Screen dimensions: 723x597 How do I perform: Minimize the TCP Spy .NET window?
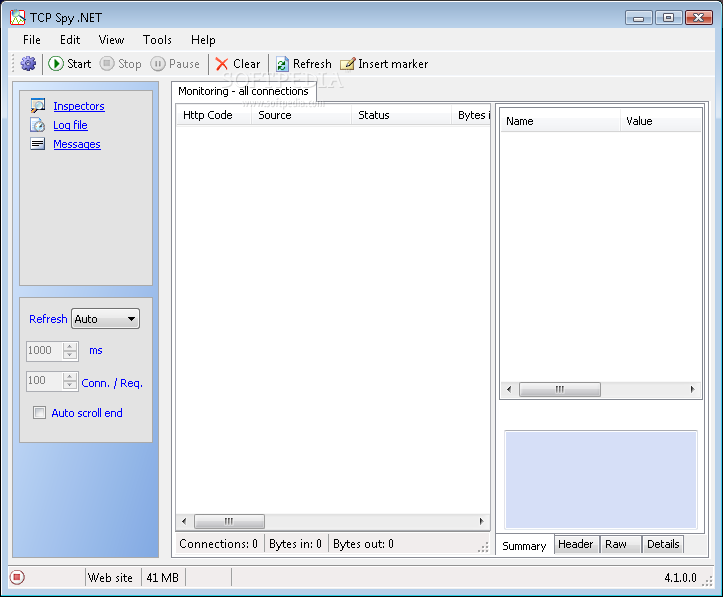(x=639, y=18)
